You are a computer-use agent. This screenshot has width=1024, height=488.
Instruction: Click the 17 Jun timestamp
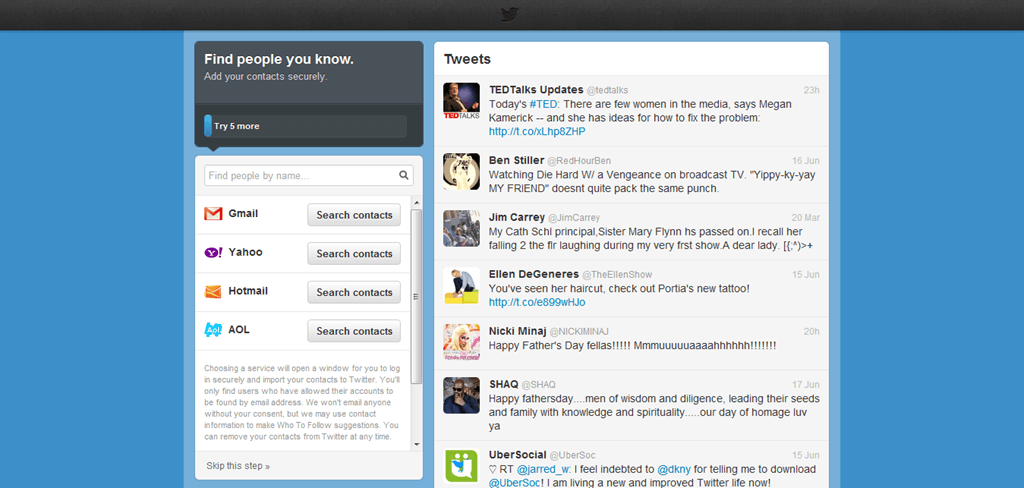point(806,384)
